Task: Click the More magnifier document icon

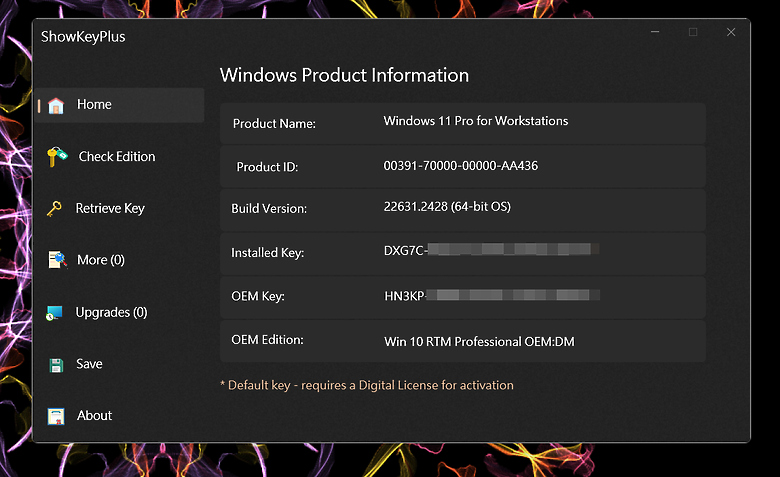Action: coord(58,260)
